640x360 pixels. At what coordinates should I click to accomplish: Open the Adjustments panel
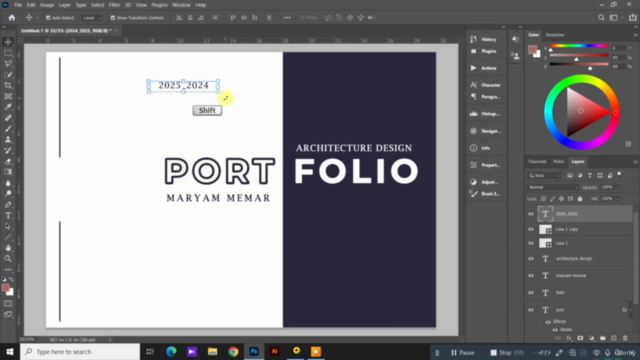click(485, 182)
